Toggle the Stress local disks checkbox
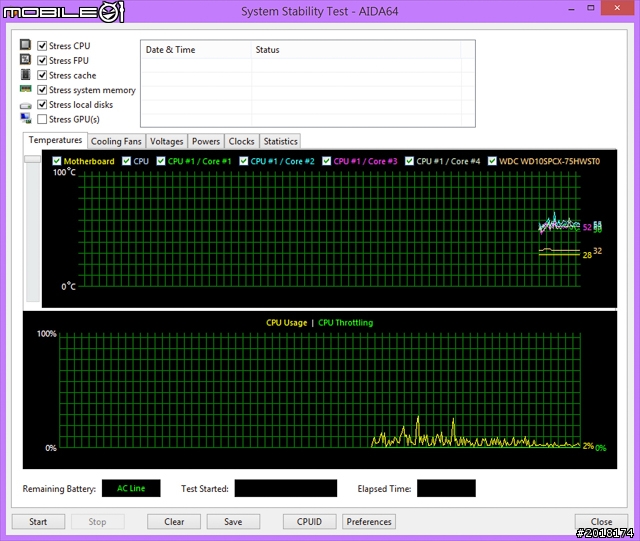 tap(42, 105)
